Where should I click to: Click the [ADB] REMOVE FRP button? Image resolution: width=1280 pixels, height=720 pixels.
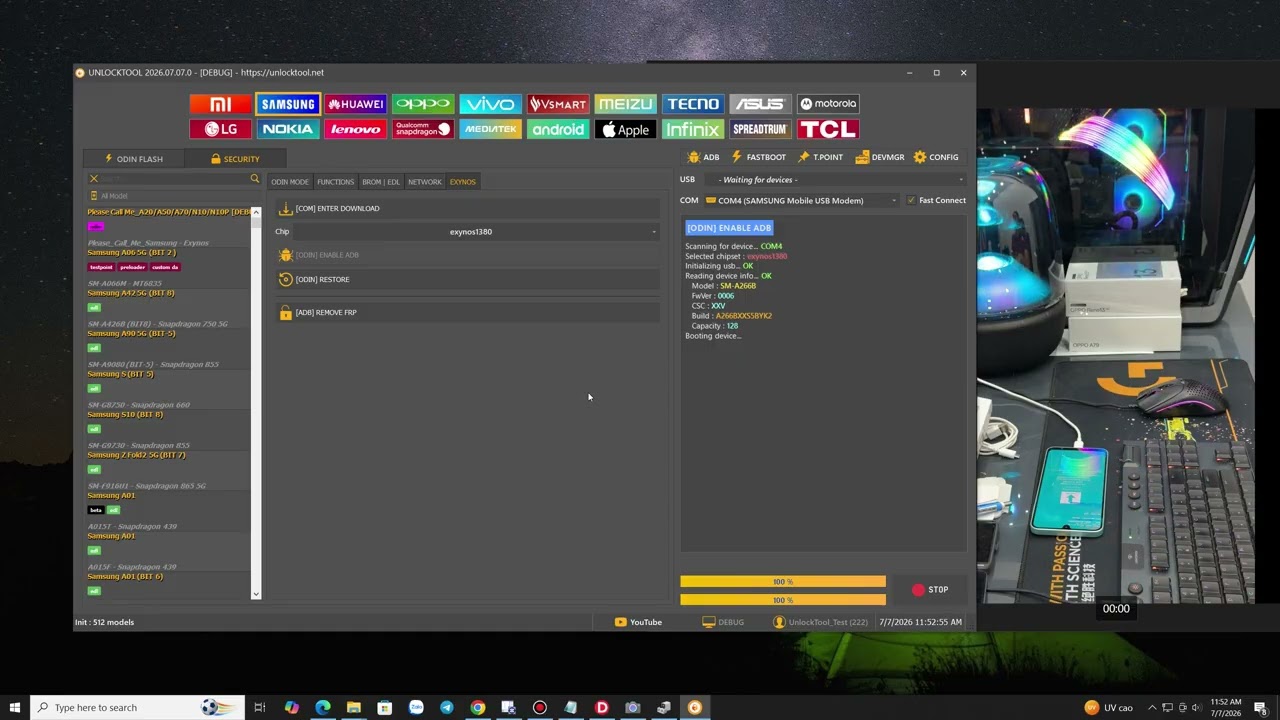click(468, 313)
